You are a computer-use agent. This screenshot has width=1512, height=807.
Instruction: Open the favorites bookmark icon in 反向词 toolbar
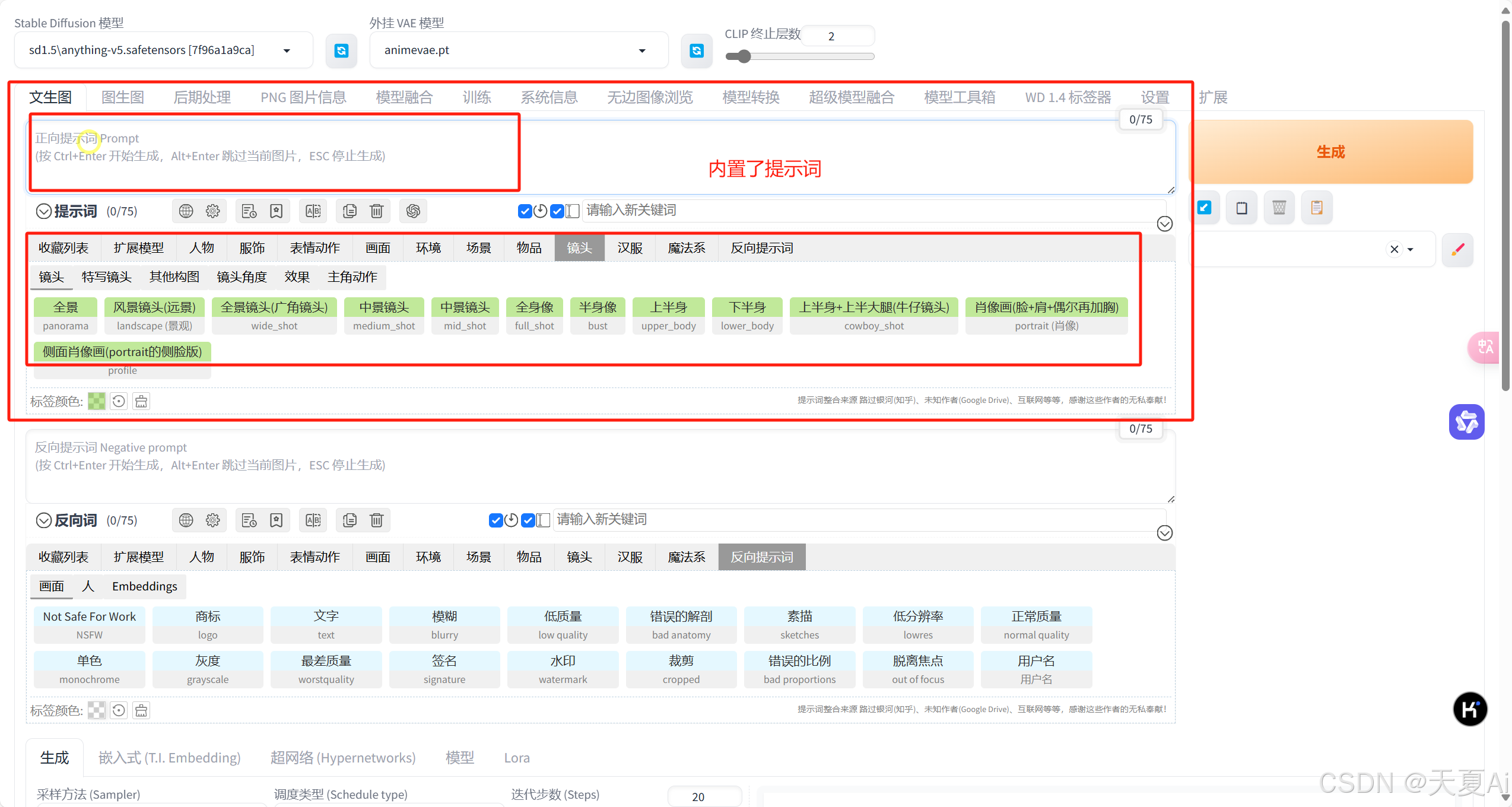coord(277,520)
